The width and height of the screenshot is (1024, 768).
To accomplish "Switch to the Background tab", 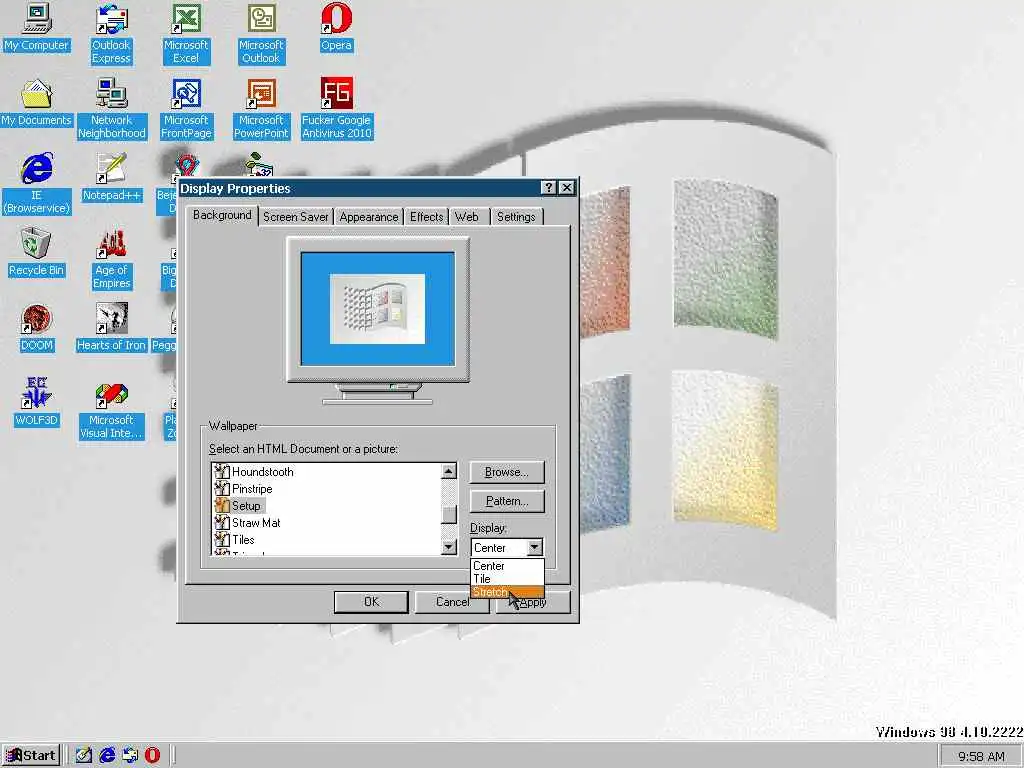I will 222,216.
